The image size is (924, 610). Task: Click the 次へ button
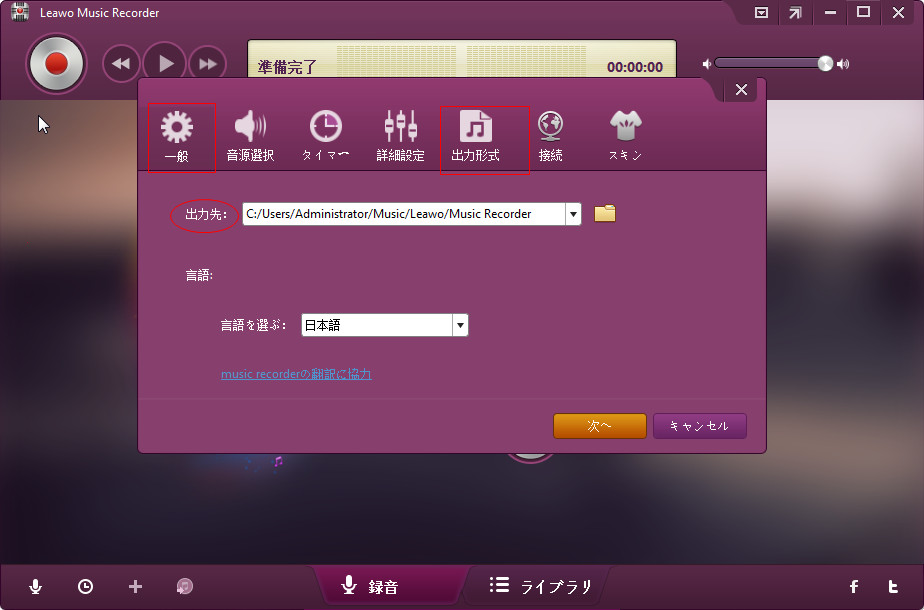599,426
